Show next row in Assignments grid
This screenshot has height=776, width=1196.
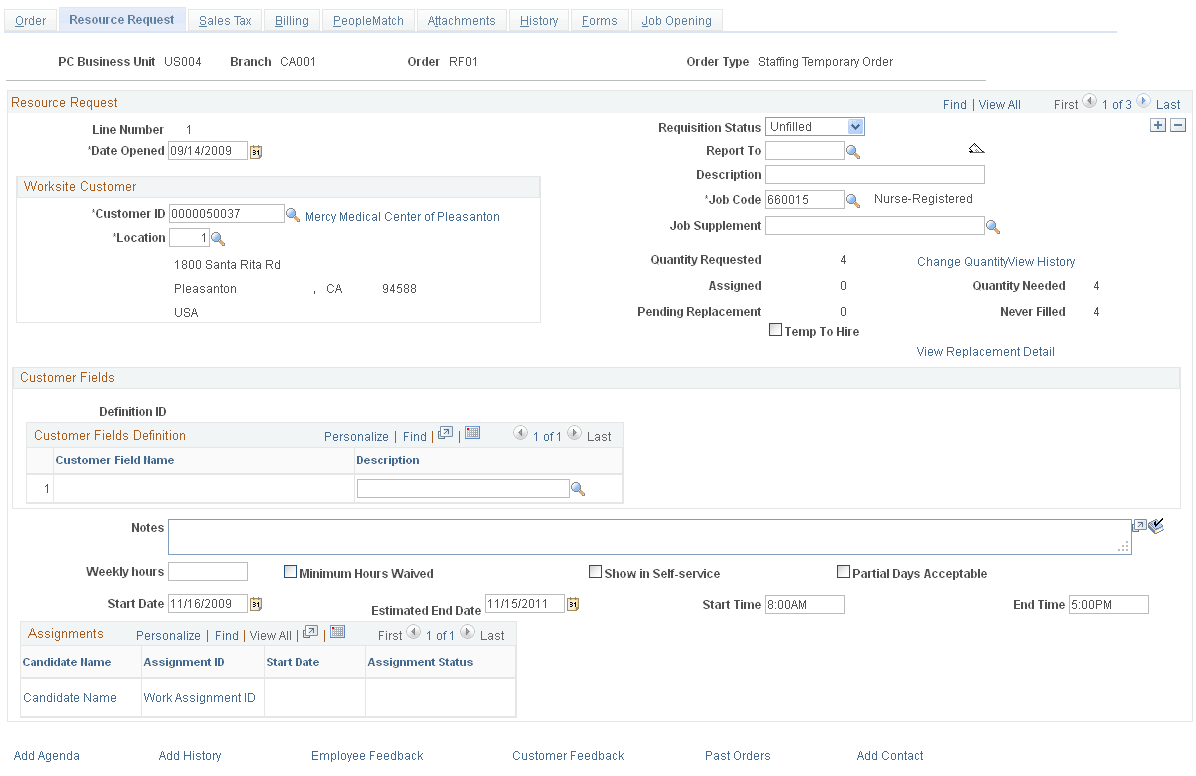(468, 632)
